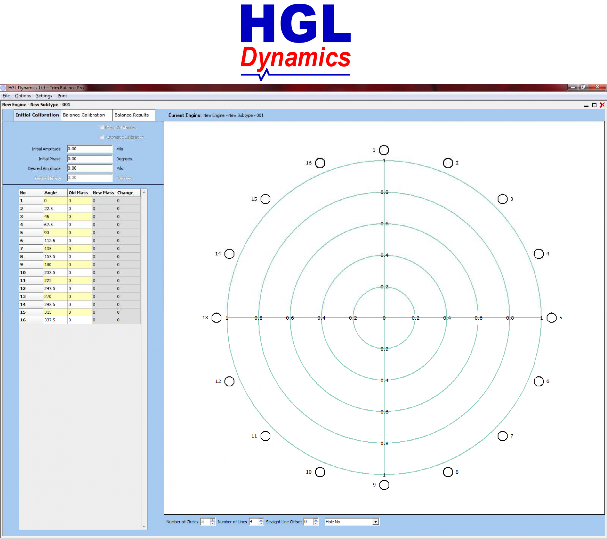Increase the Line Offset stepper
The image size is (607, 539).
(316, 520)
